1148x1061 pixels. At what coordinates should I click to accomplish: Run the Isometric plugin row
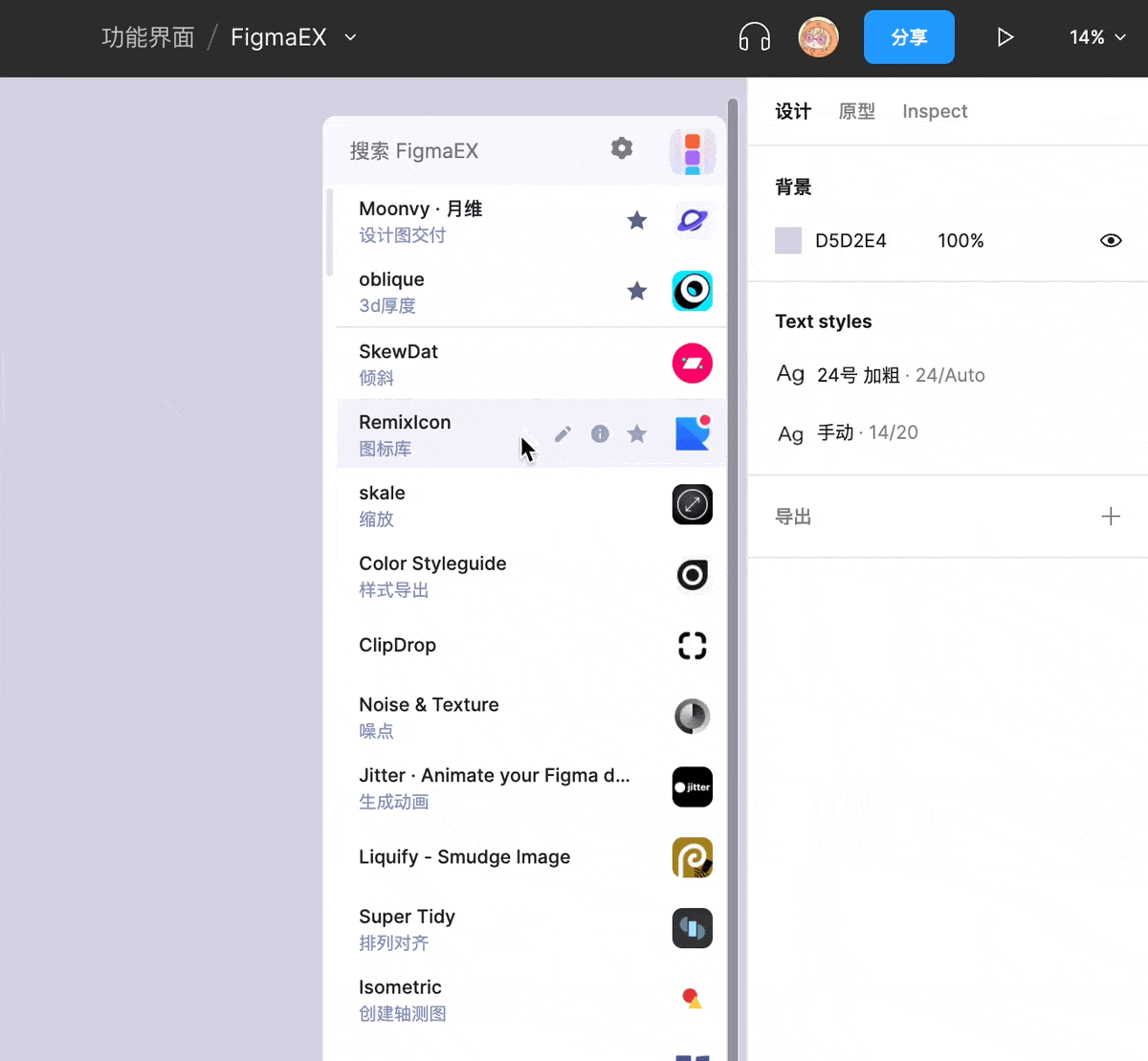point(531,999)
